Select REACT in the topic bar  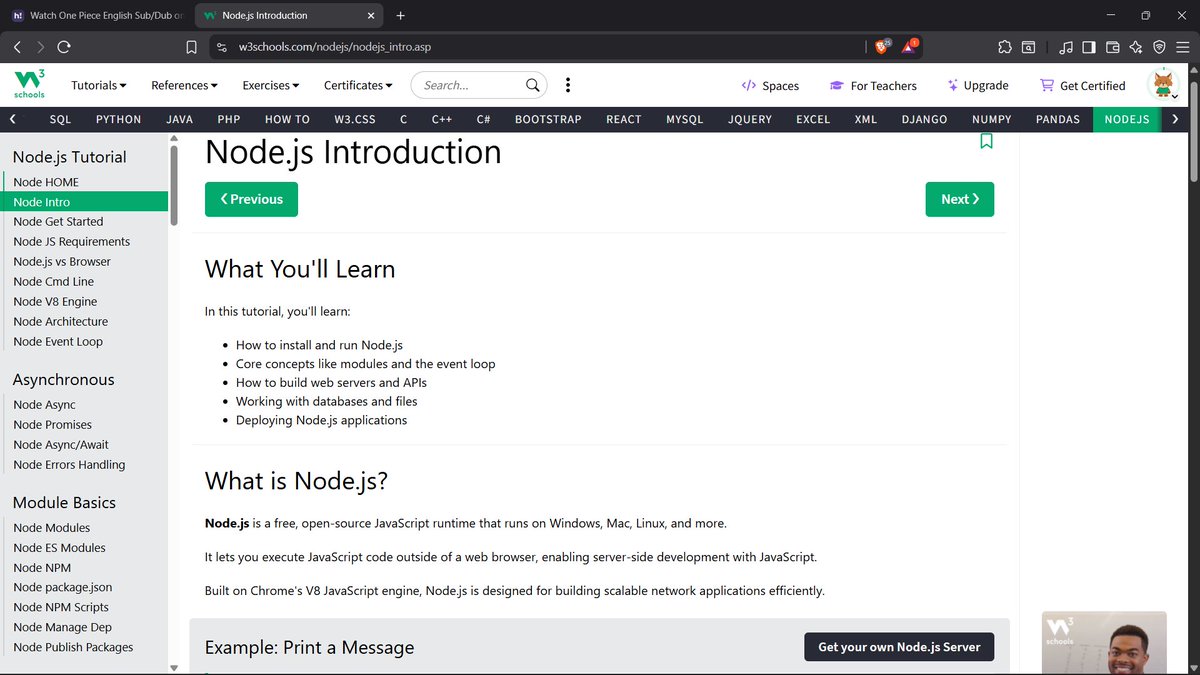pos(624,119)
